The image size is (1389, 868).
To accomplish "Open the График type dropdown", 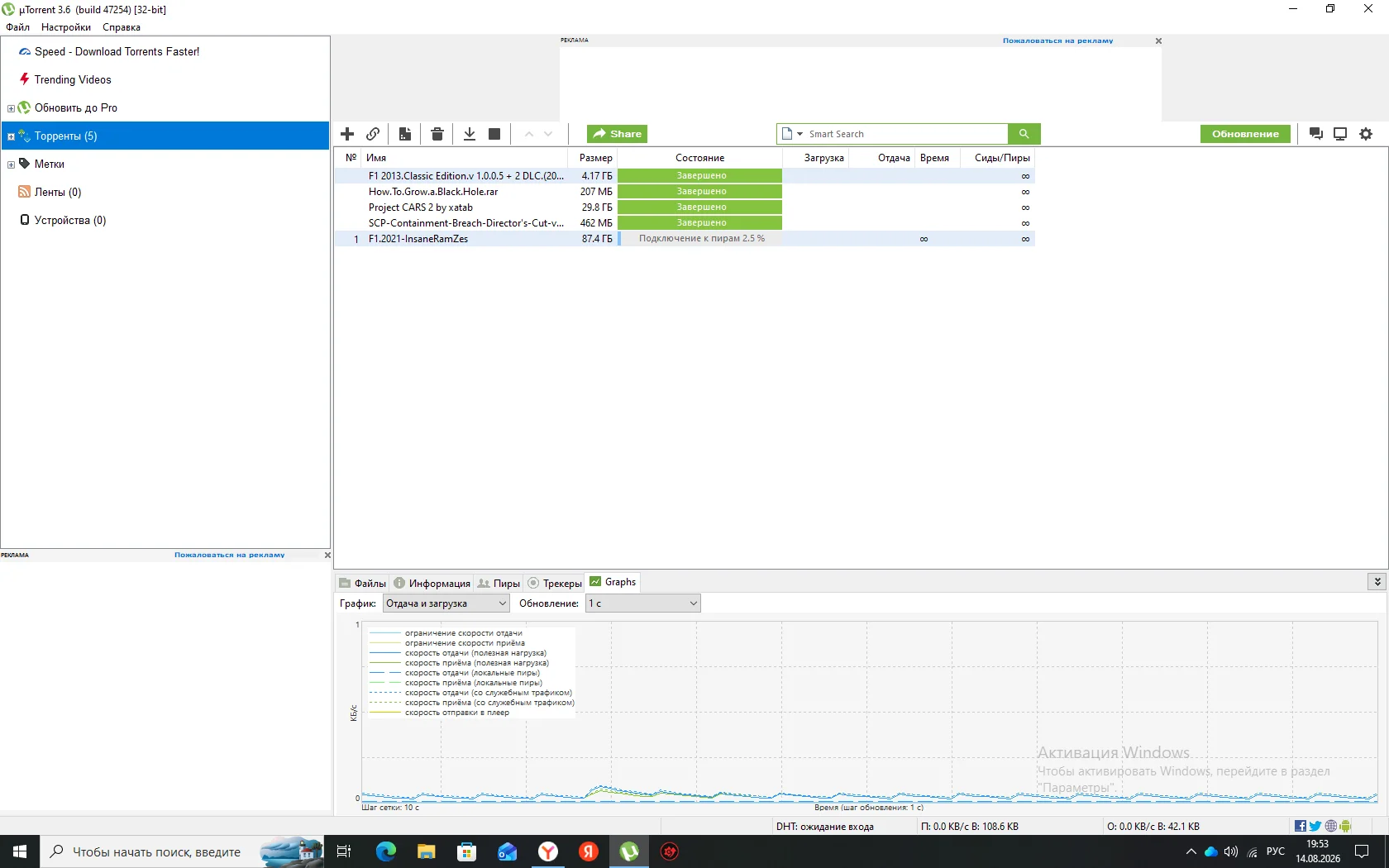I will (x=446, y=603).
